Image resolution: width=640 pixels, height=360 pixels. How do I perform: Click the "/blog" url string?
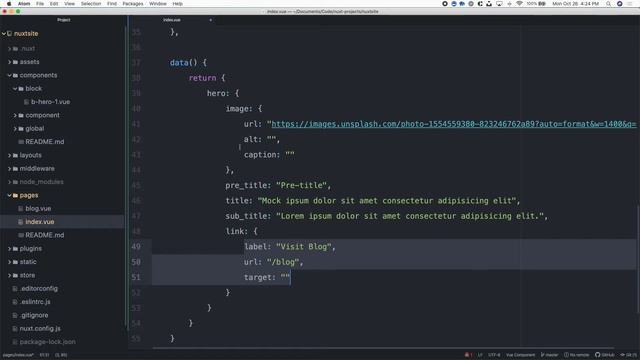coord(283,262)
